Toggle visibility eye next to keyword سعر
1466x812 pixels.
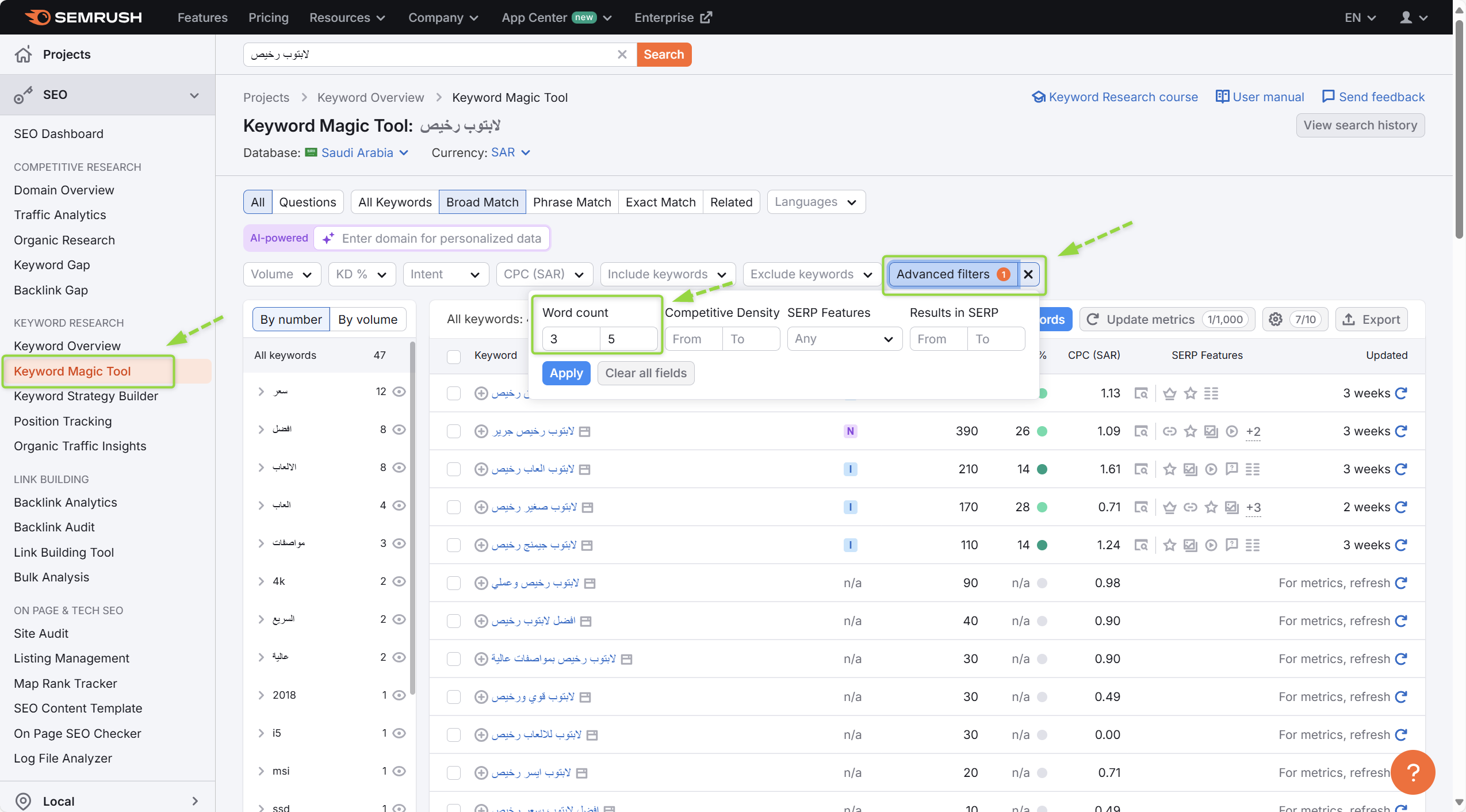[x=400, y=392]
